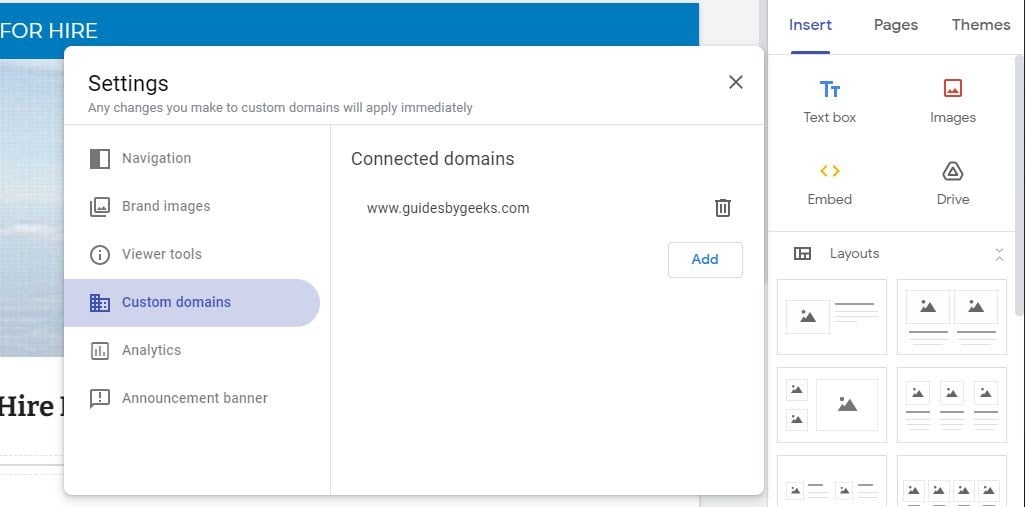Delete the www.guidesbygeeks.com domain
Viewport: 1025px width, 507px height.
pos(722,208)
